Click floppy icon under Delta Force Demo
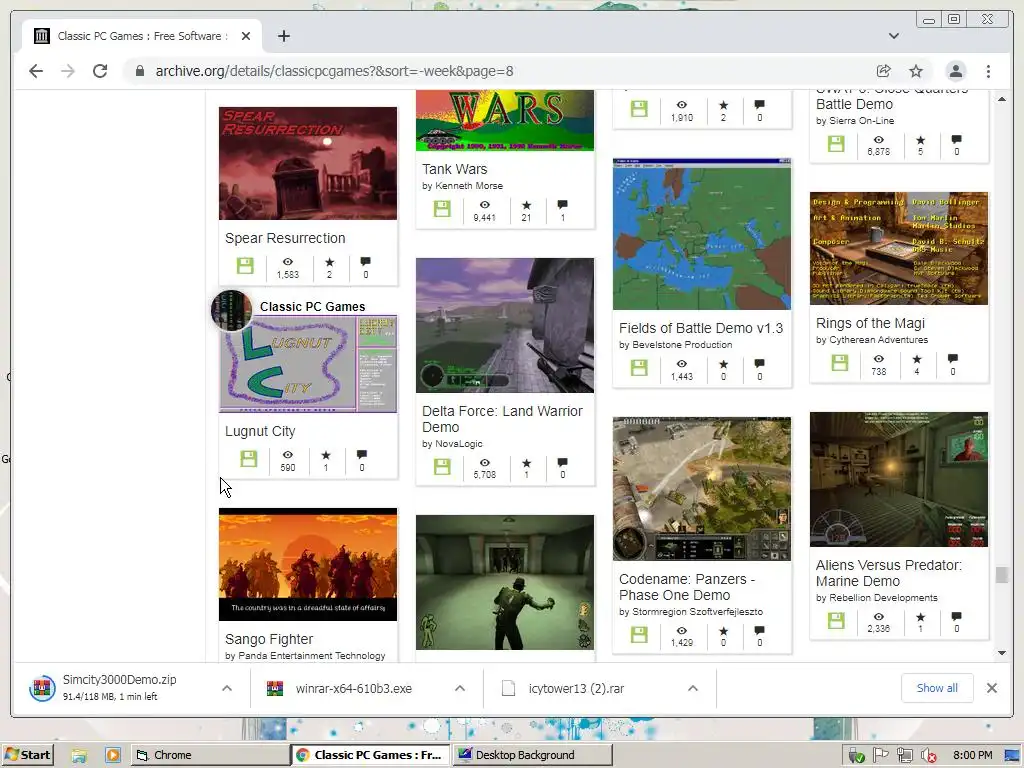 pyautogui.click(x=442, y=466)
